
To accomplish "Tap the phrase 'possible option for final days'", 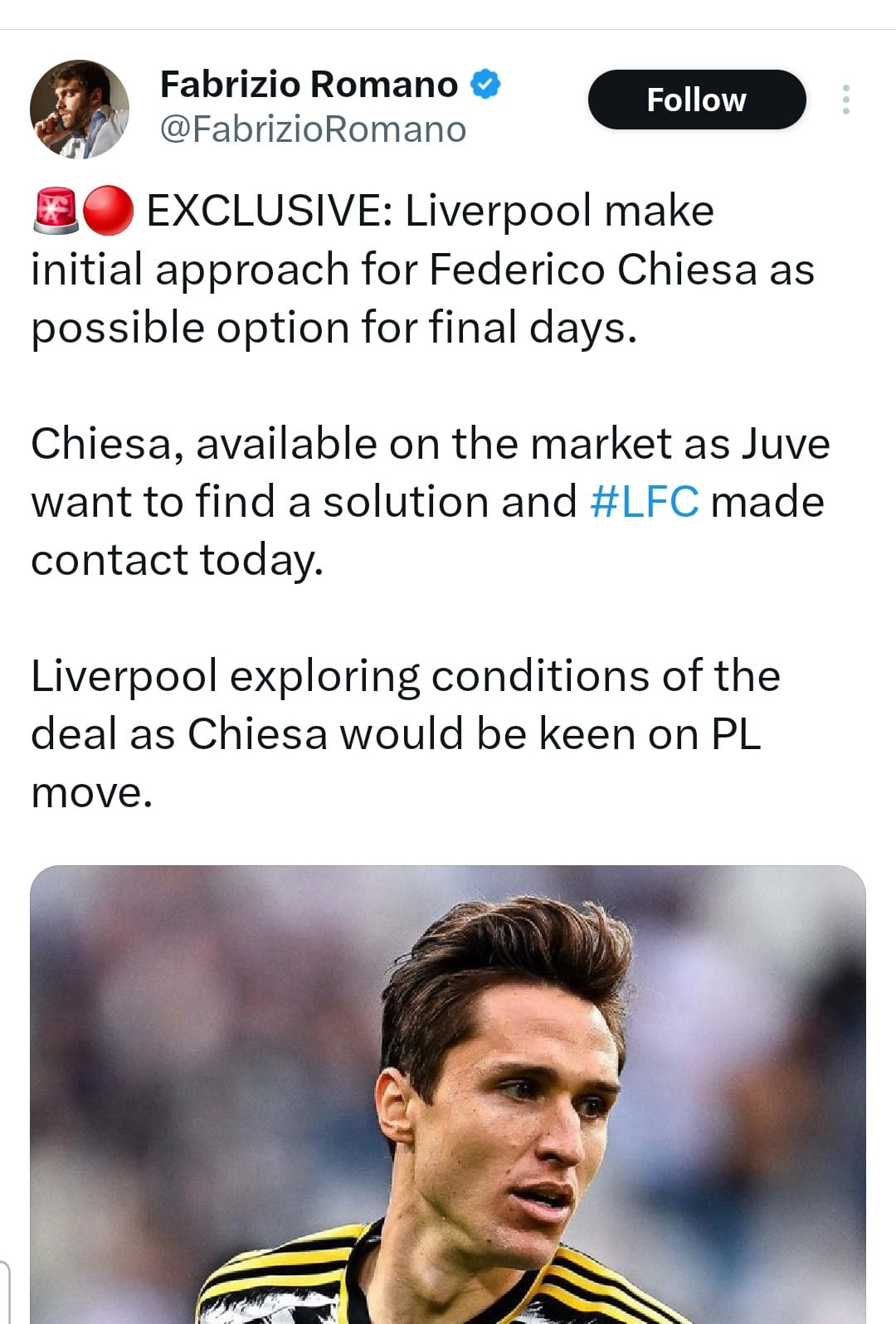I will [334, 328].
